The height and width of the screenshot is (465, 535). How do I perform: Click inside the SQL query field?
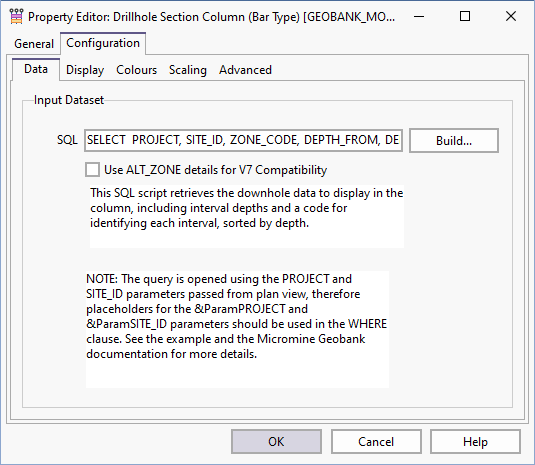[243, 140]
